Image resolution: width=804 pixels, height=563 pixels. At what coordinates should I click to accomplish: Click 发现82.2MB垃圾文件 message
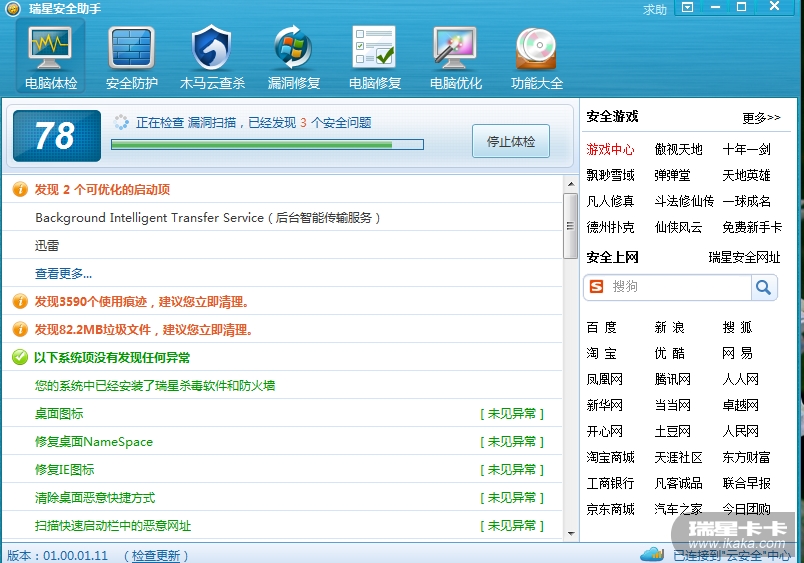(x=144, y=330)
